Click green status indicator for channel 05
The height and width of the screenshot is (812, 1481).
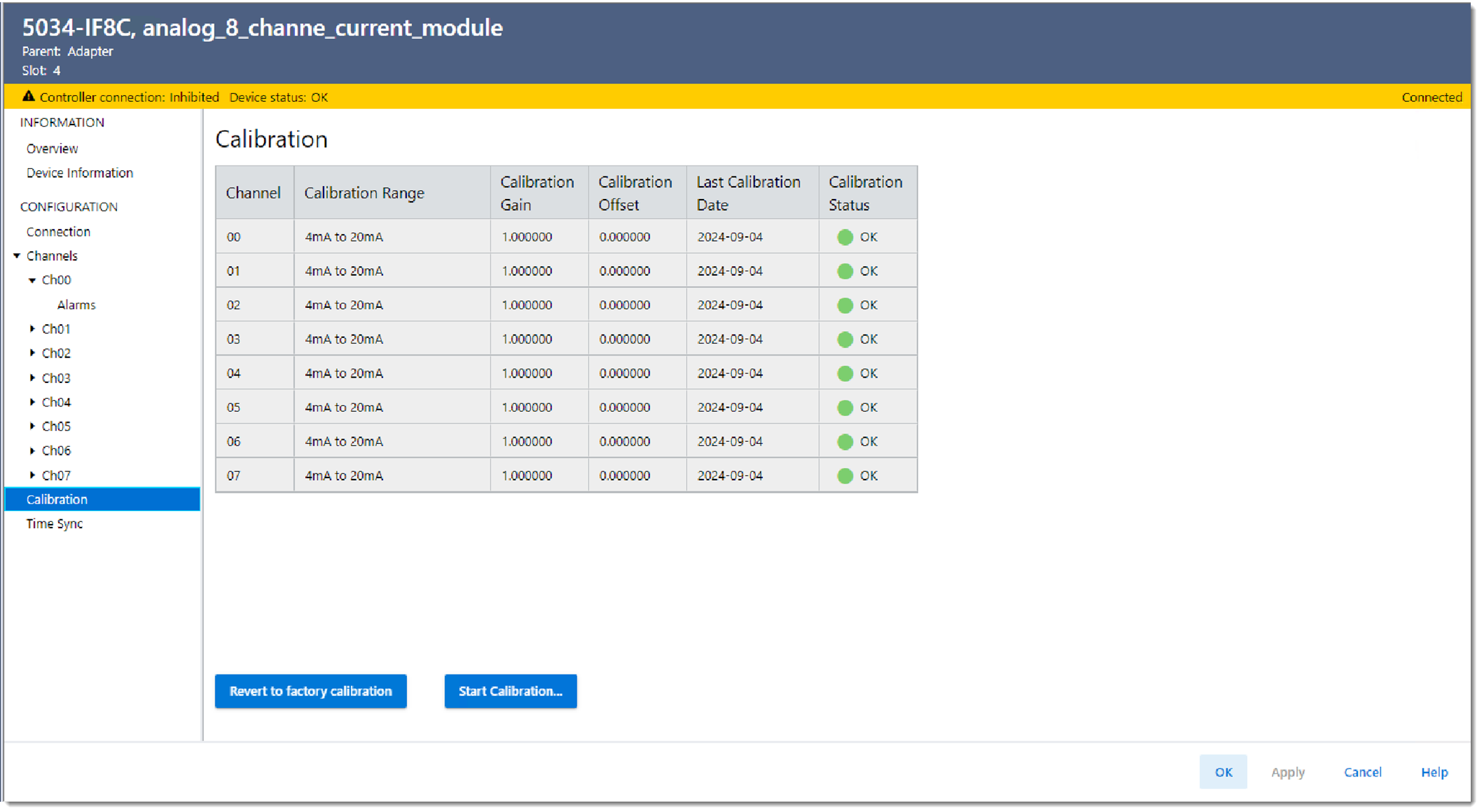click(x=845, y=408)
